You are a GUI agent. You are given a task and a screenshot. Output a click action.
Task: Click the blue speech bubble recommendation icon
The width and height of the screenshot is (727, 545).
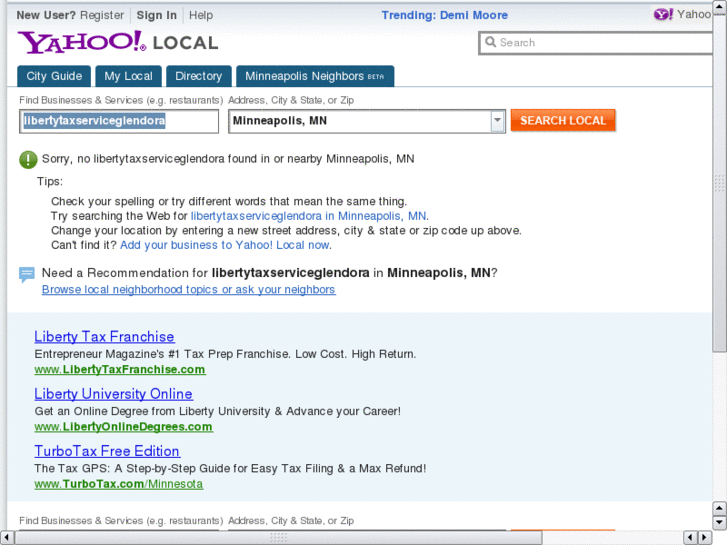(x=26, y=274)
